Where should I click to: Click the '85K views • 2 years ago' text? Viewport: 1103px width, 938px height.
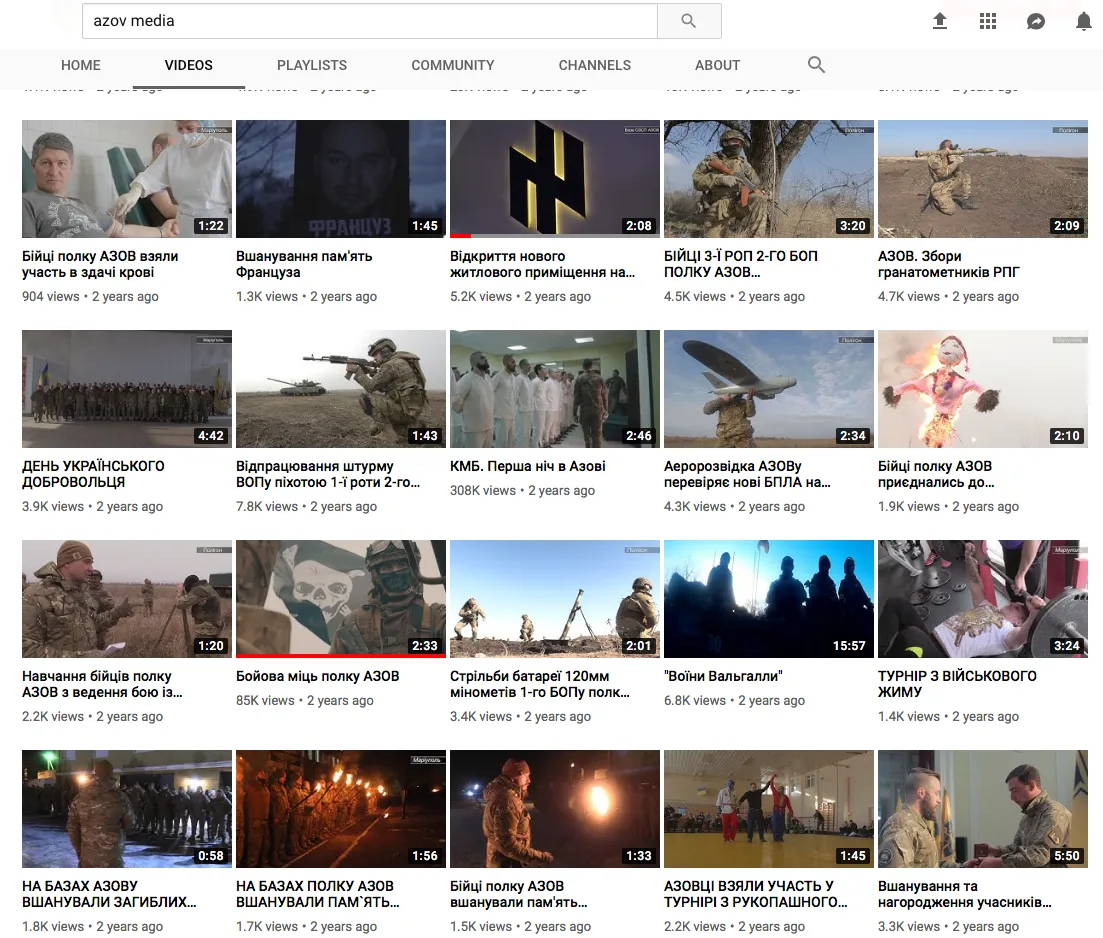305,700
